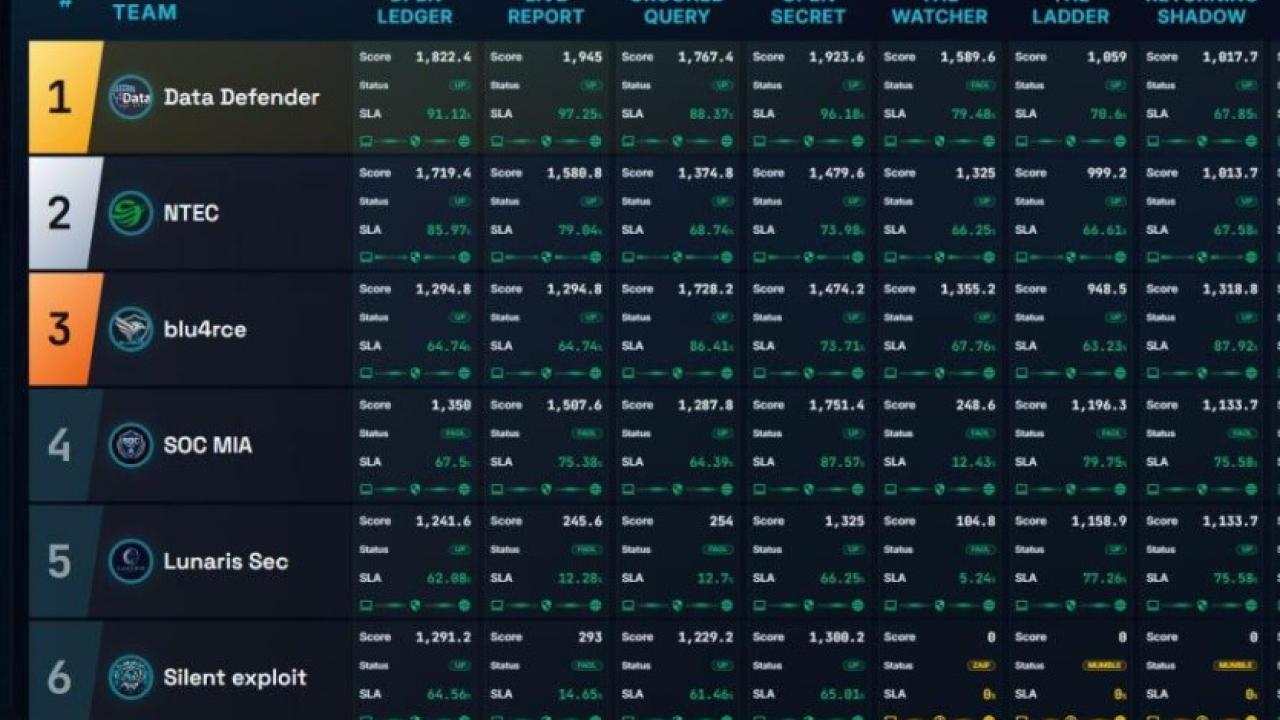Click the UP status beside score 1,719.4
The image size is (1280, 720).
pos(460,201)
